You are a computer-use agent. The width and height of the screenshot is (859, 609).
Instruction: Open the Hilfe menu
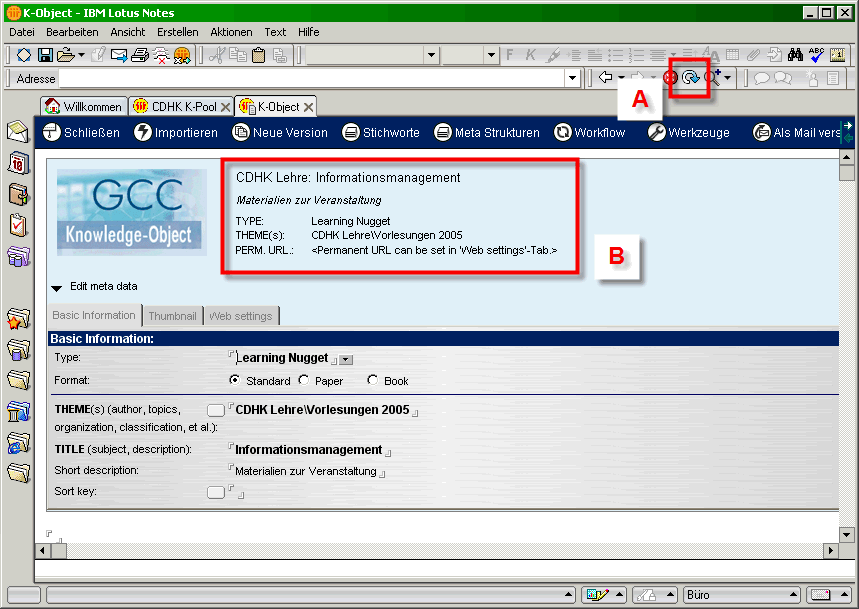[x=308, y=32]
